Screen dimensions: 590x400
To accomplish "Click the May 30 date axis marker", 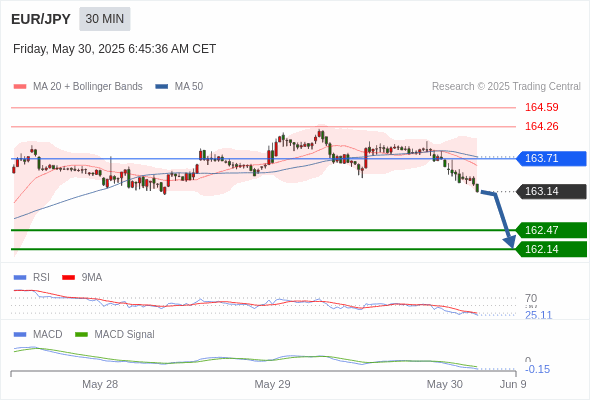I will tap(445, 384).
